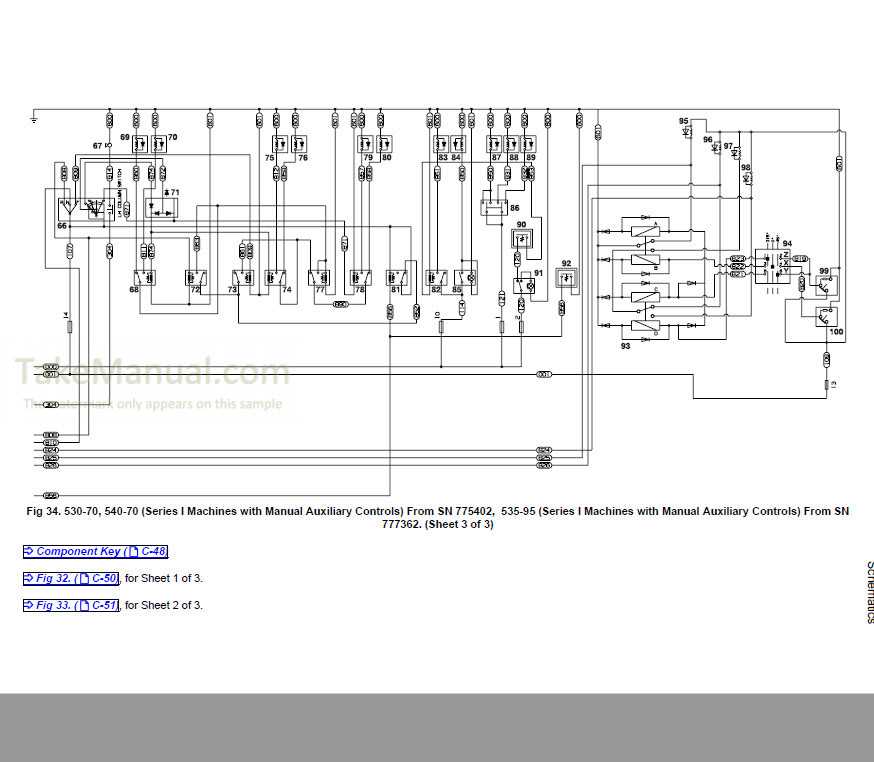Click component label 94 in schematic

(787, 244)
